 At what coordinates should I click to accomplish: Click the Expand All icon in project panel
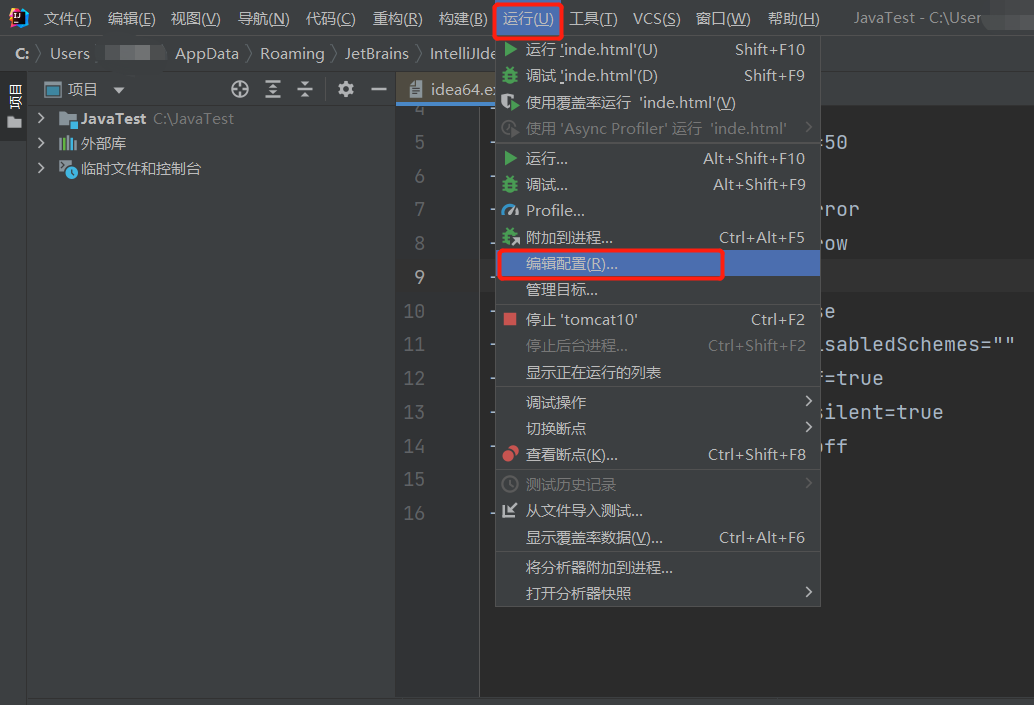273,89
